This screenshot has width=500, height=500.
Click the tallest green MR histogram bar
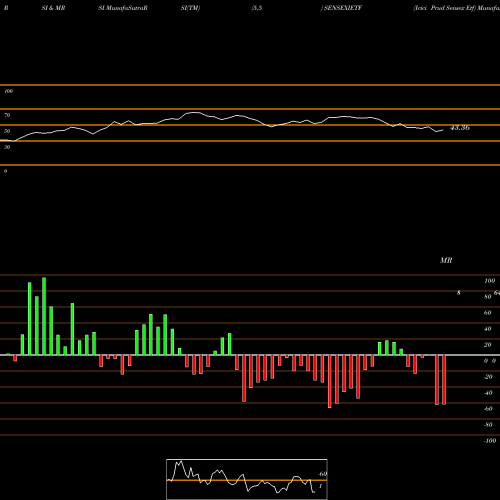click(x=44, y=316)
